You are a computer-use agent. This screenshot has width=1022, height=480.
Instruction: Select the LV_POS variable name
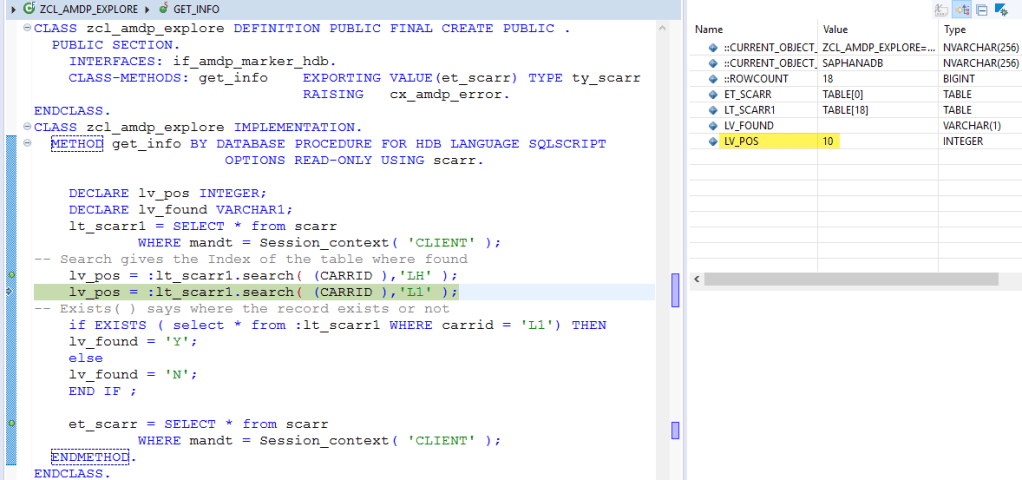pyautogui.click(x=743, y=142)
